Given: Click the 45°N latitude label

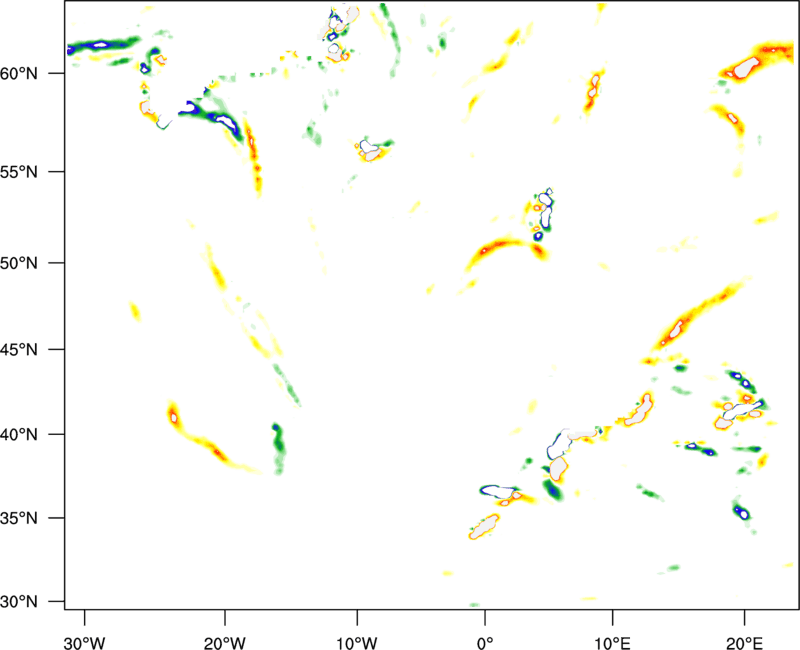Looking at the screenshot, I should pyautogui.click(x=19, y=349).
